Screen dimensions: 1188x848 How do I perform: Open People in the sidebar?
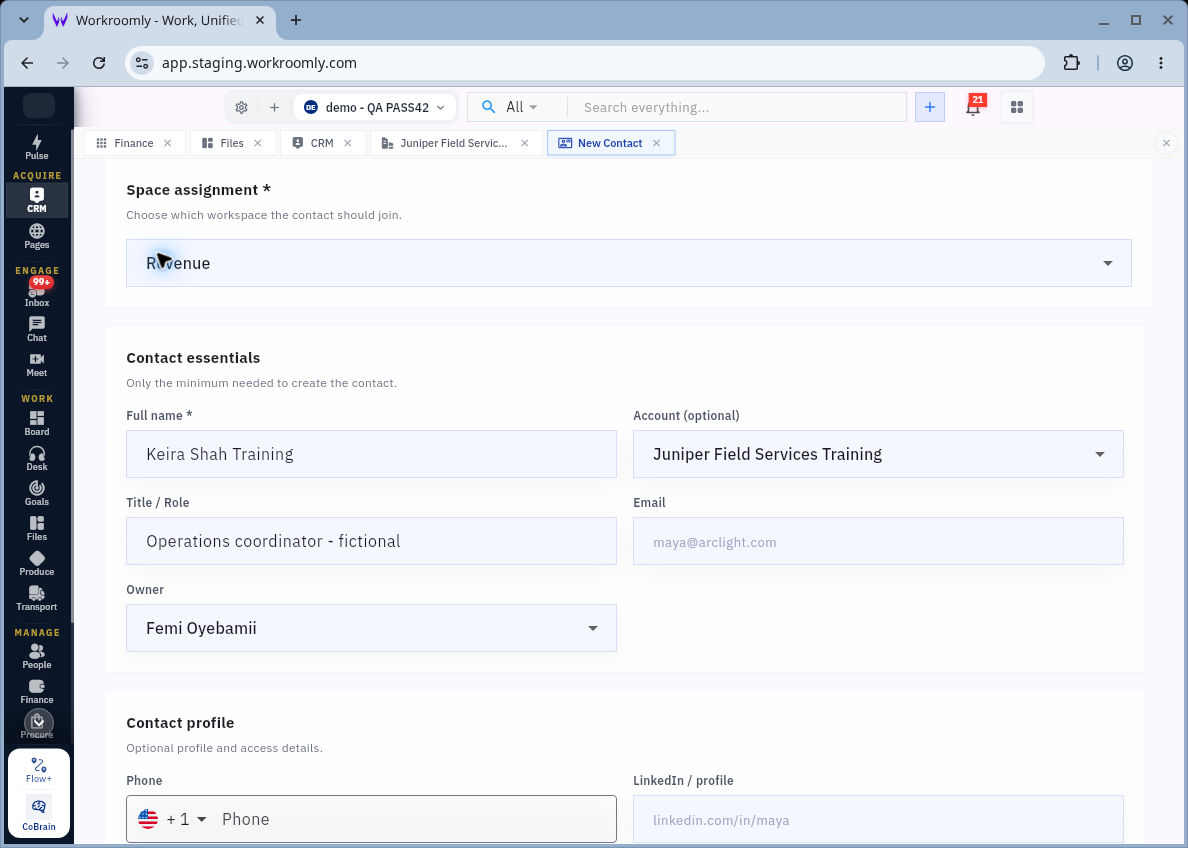36,656
